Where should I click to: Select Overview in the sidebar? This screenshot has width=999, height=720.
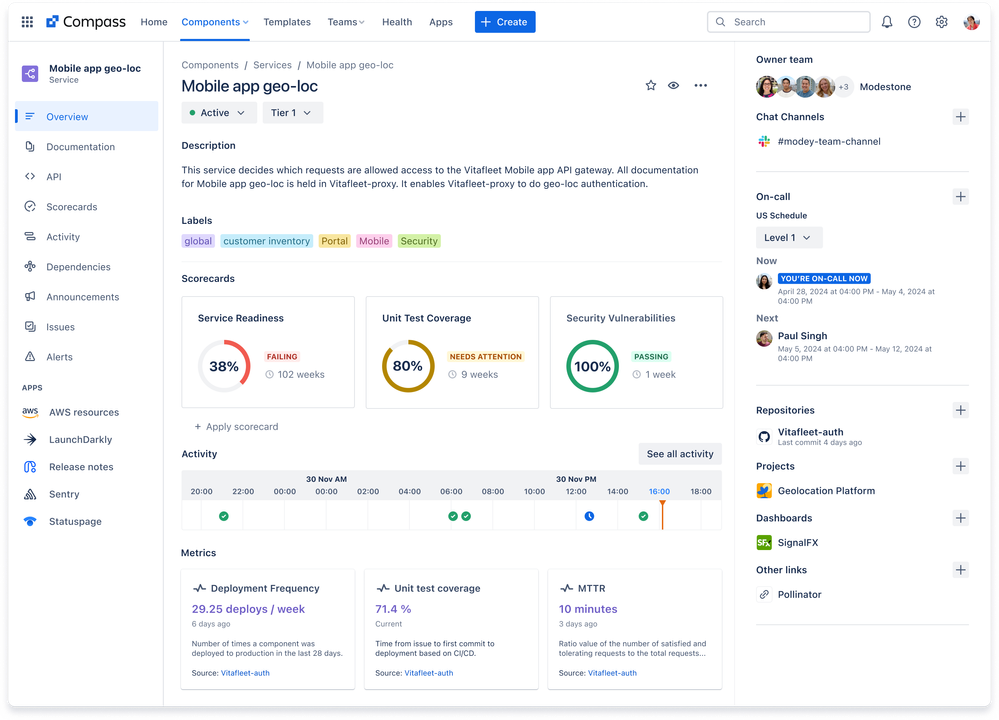(87, 117)
